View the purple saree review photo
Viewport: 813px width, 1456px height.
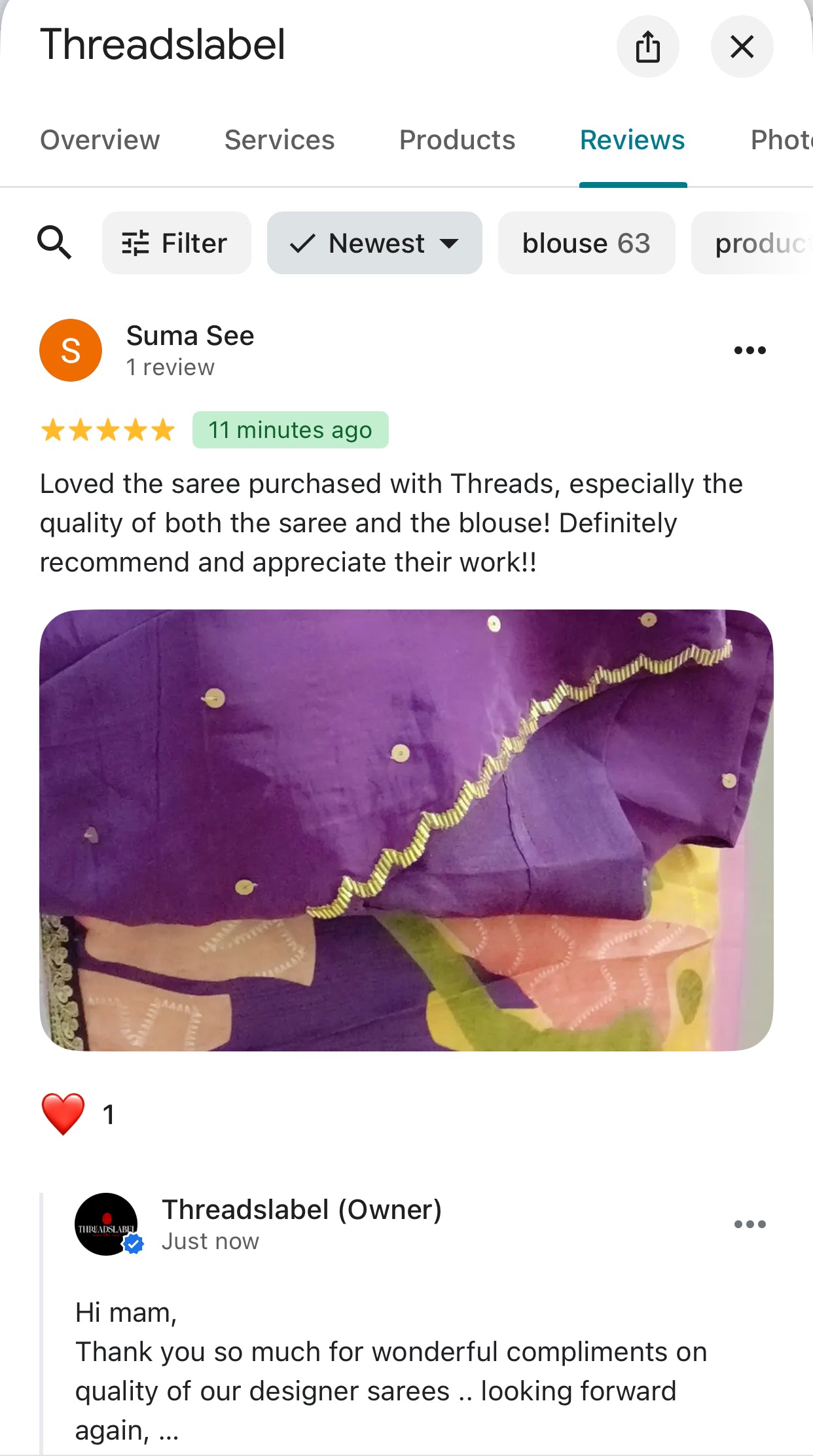pos(406,830)
